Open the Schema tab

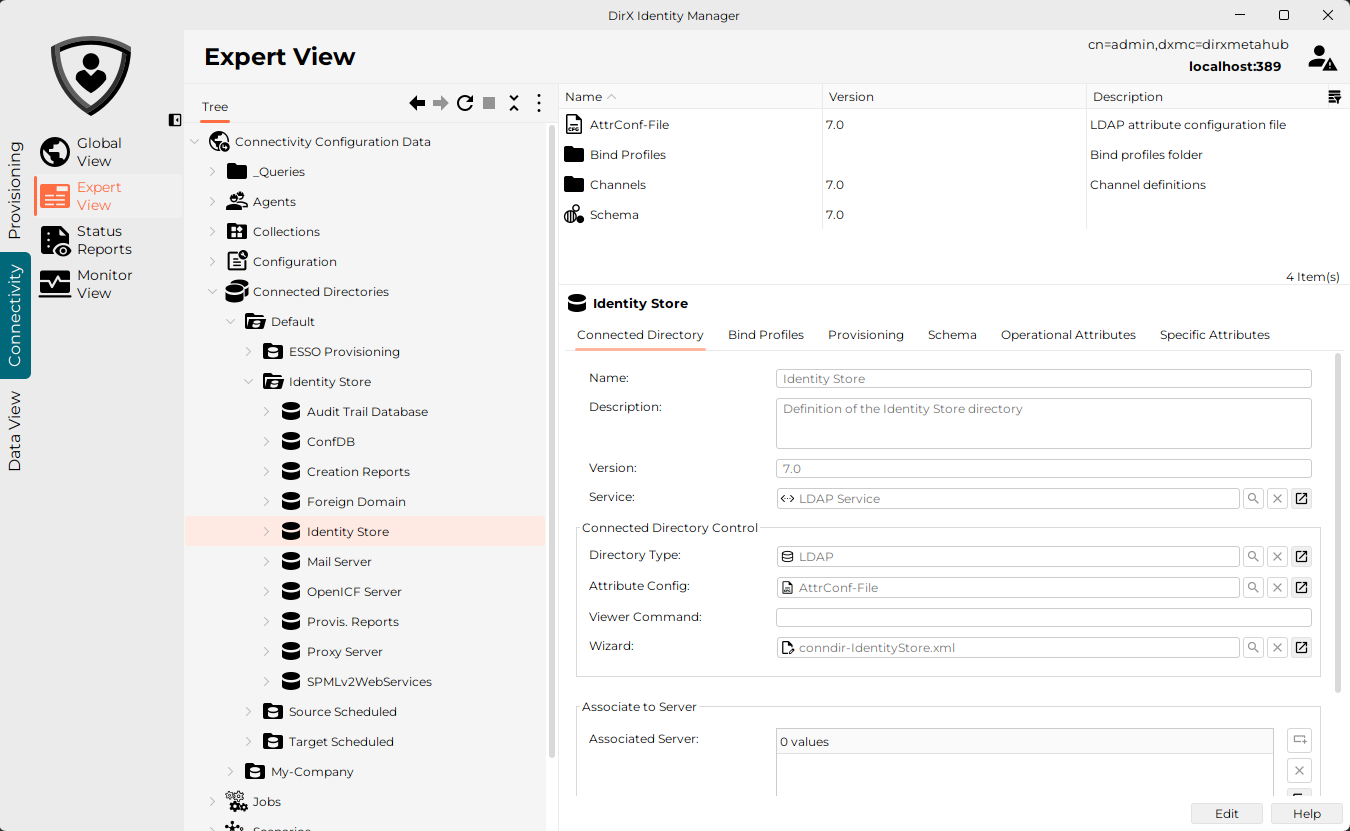[952, 335]
